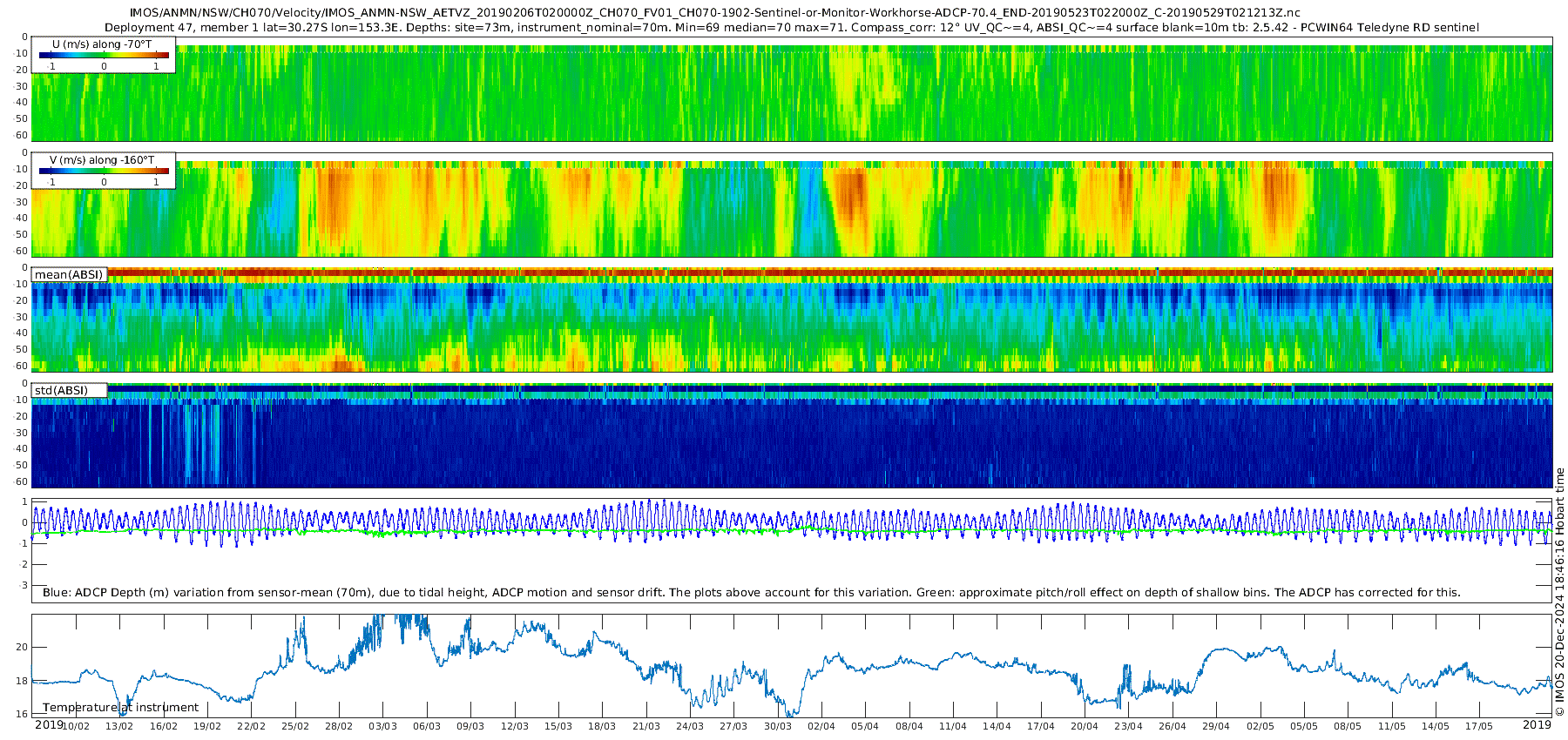Click the 25/02 date tick label
This screenshot has height=740, width=1568.
coord(295,726)
